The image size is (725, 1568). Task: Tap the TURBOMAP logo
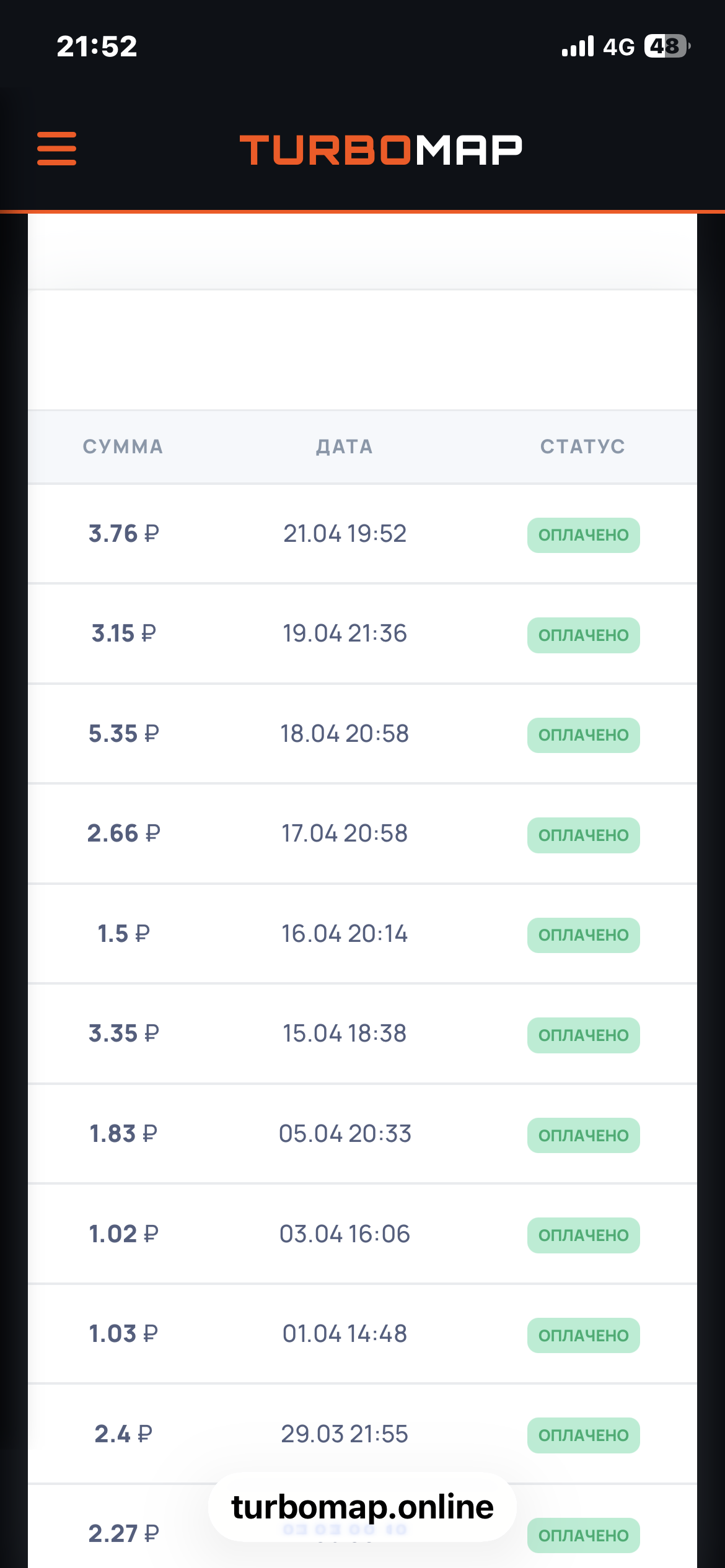[x=381, y=150]
